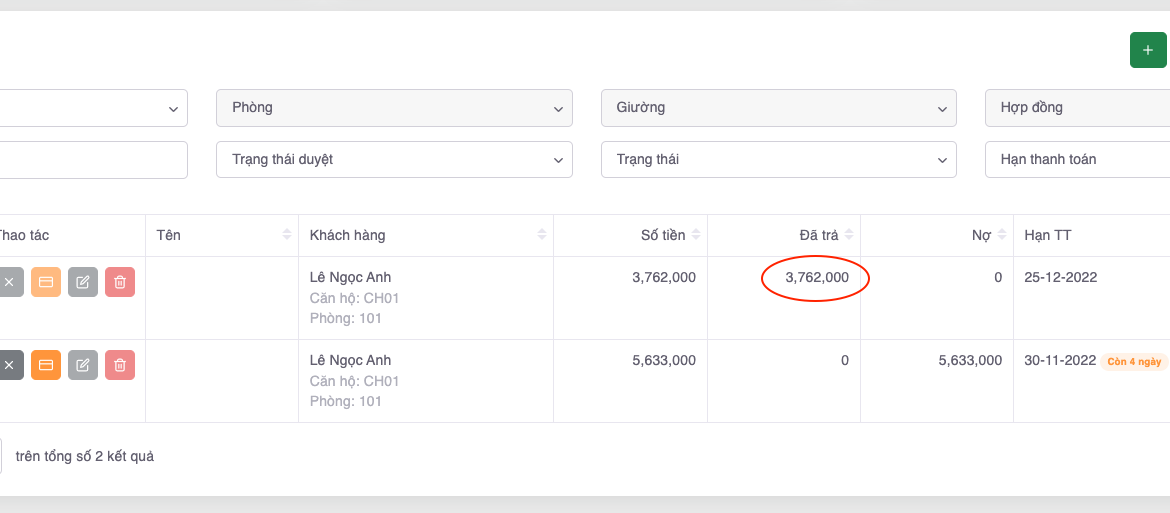The width and height of the screenshot is (1170, 513).
Task: Click the Hạn thanh toán date field
Action: [x=1077, y=160]
